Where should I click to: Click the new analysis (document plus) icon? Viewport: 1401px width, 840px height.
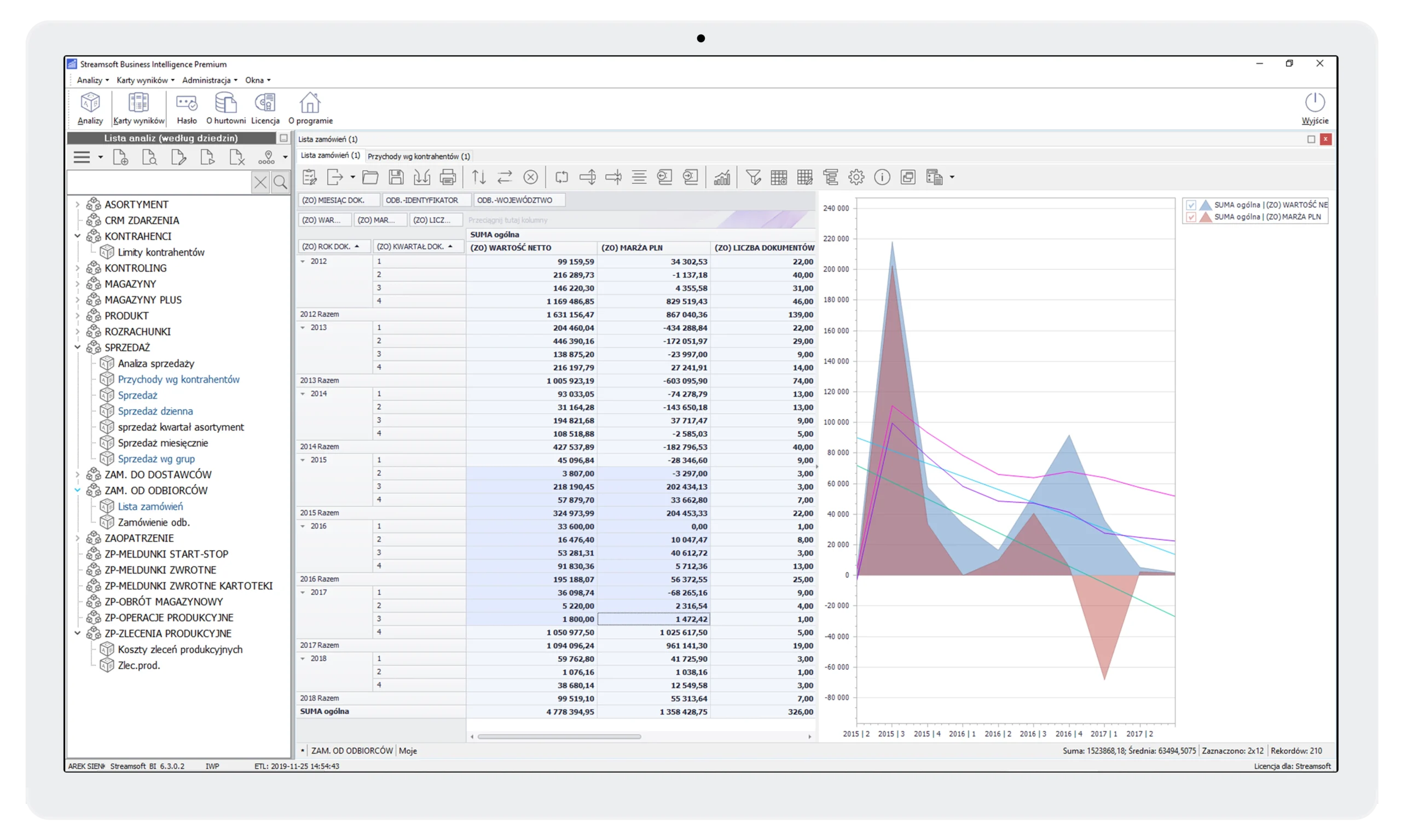click(120, 158)
